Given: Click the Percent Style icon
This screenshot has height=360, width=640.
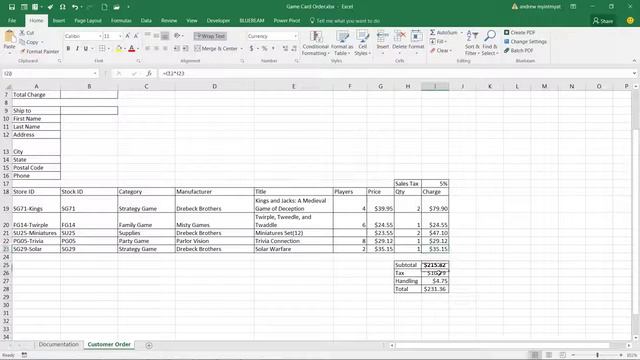Looking at the screenshot, I should tap(264, 49).
